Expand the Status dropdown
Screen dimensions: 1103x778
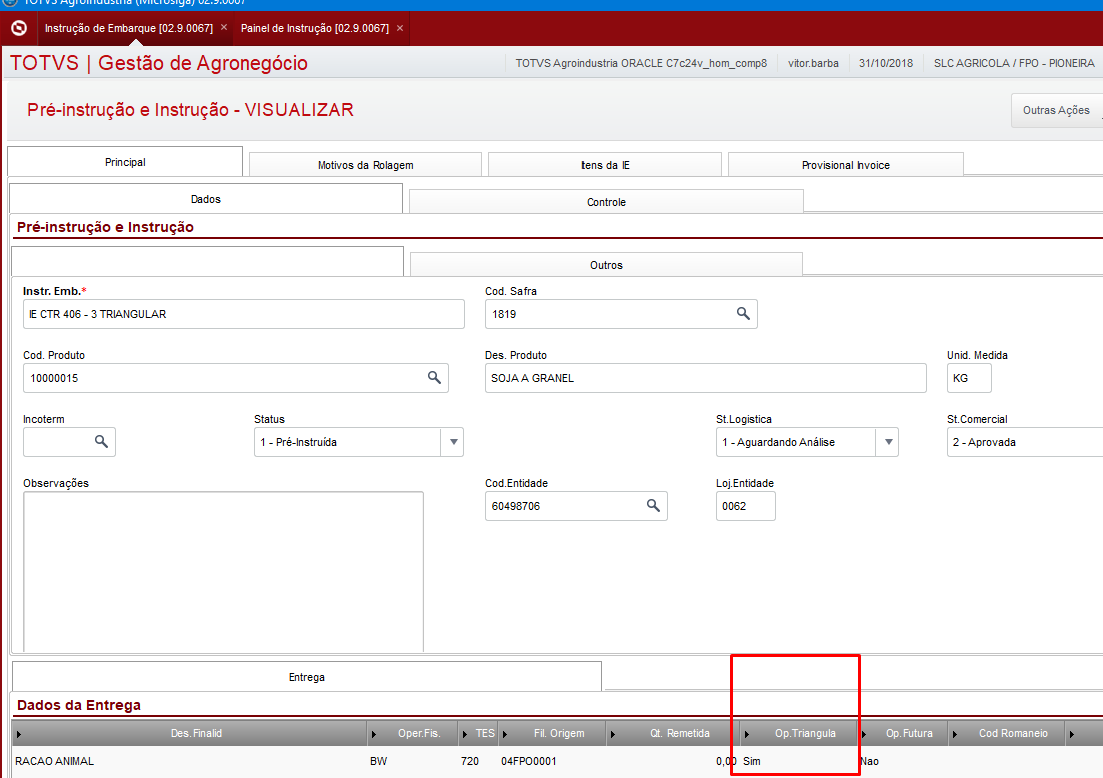(453, 442)
